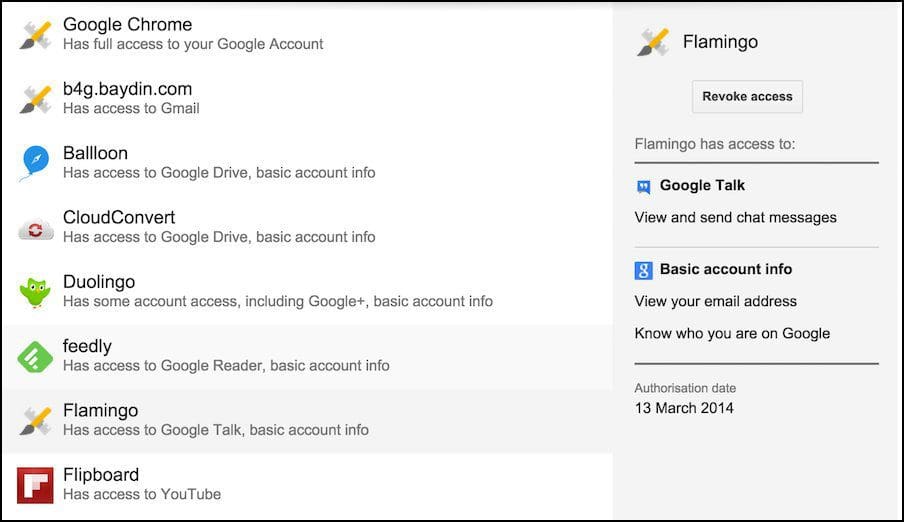This screenshot has width=904, height=522.
Task: Click the Flamingo icon in the app list
Action: (x=36, y=420)
